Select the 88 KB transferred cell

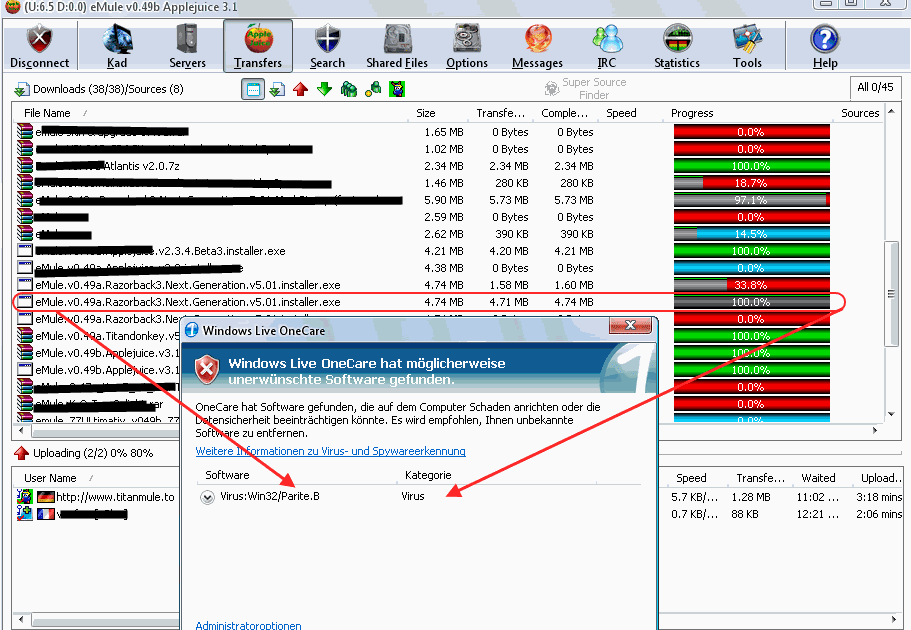click(x=745, y=514)
